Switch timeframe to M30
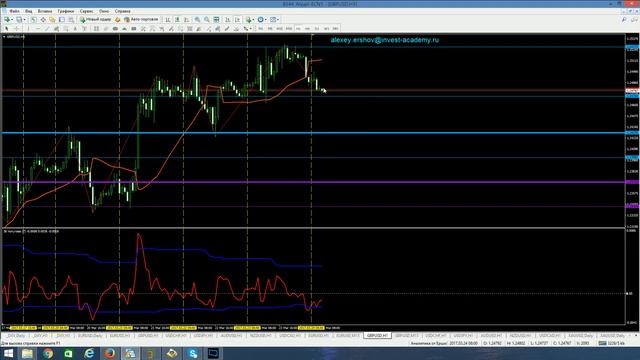Viewport: 640px width, 360px height. pos(289,29)
